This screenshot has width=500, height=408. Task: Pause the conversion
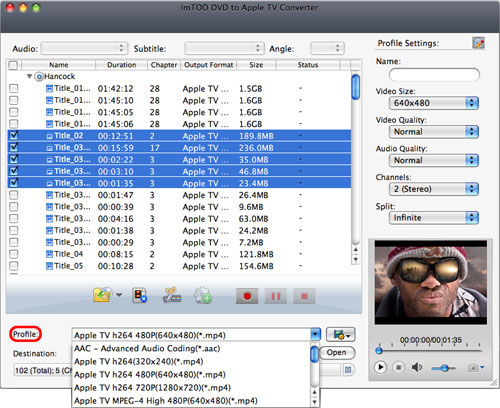pyautogui.click(x=276, y=296)
